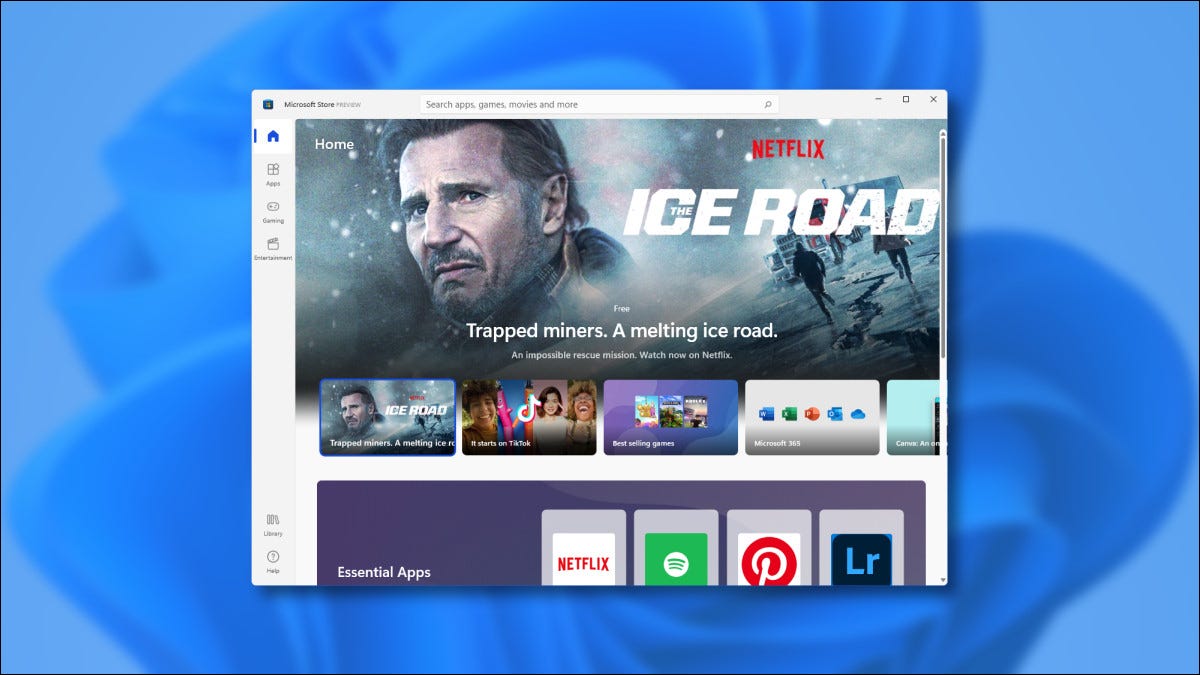
Task: Open the Netflix app tile
Action: (x=584, y=548)
